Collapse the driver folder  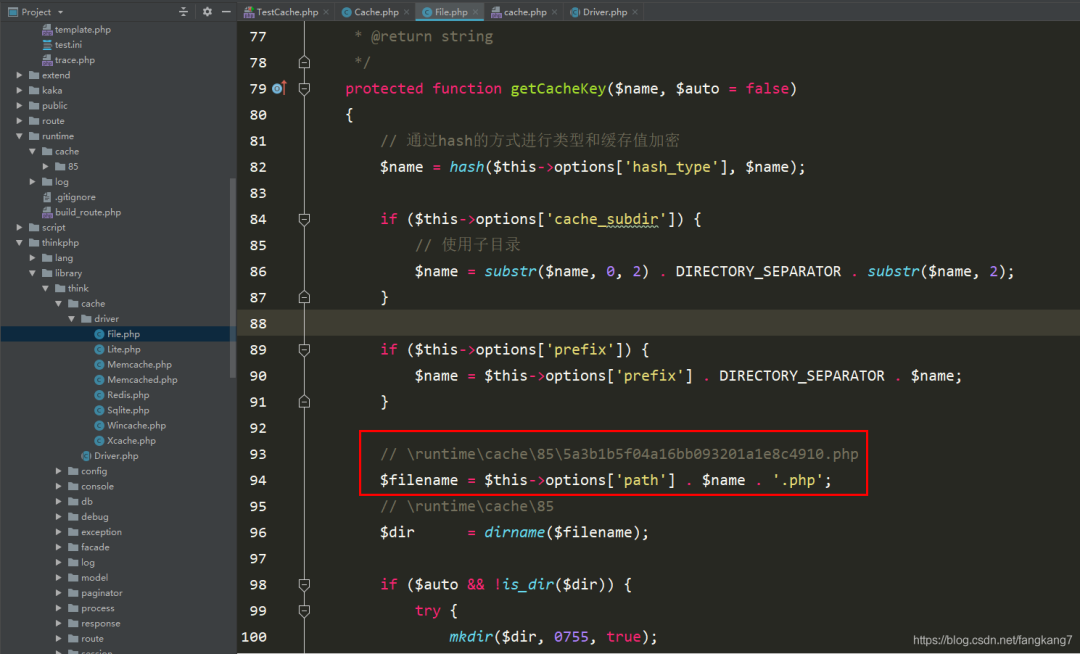(x=72, y=319)
